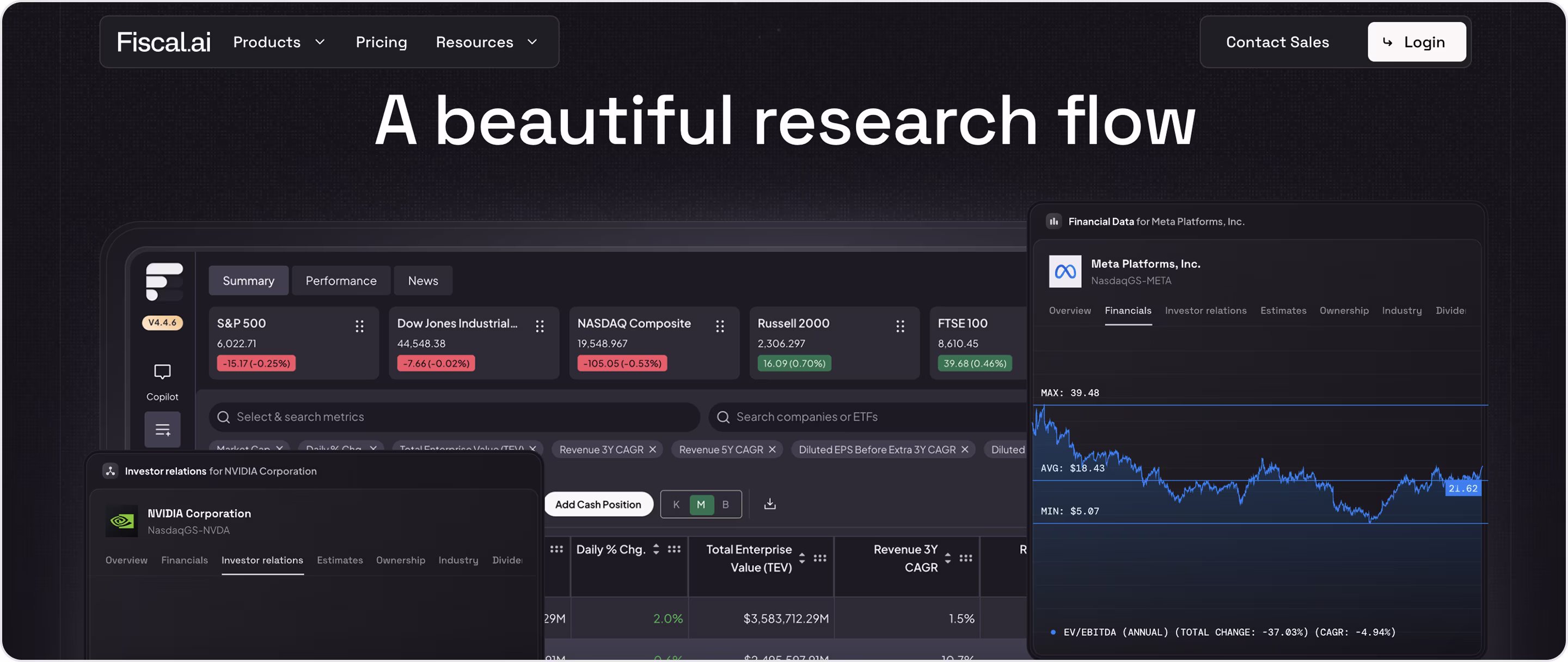
Task: Click the magnifier icon in companies search
Action: (723, 417)
